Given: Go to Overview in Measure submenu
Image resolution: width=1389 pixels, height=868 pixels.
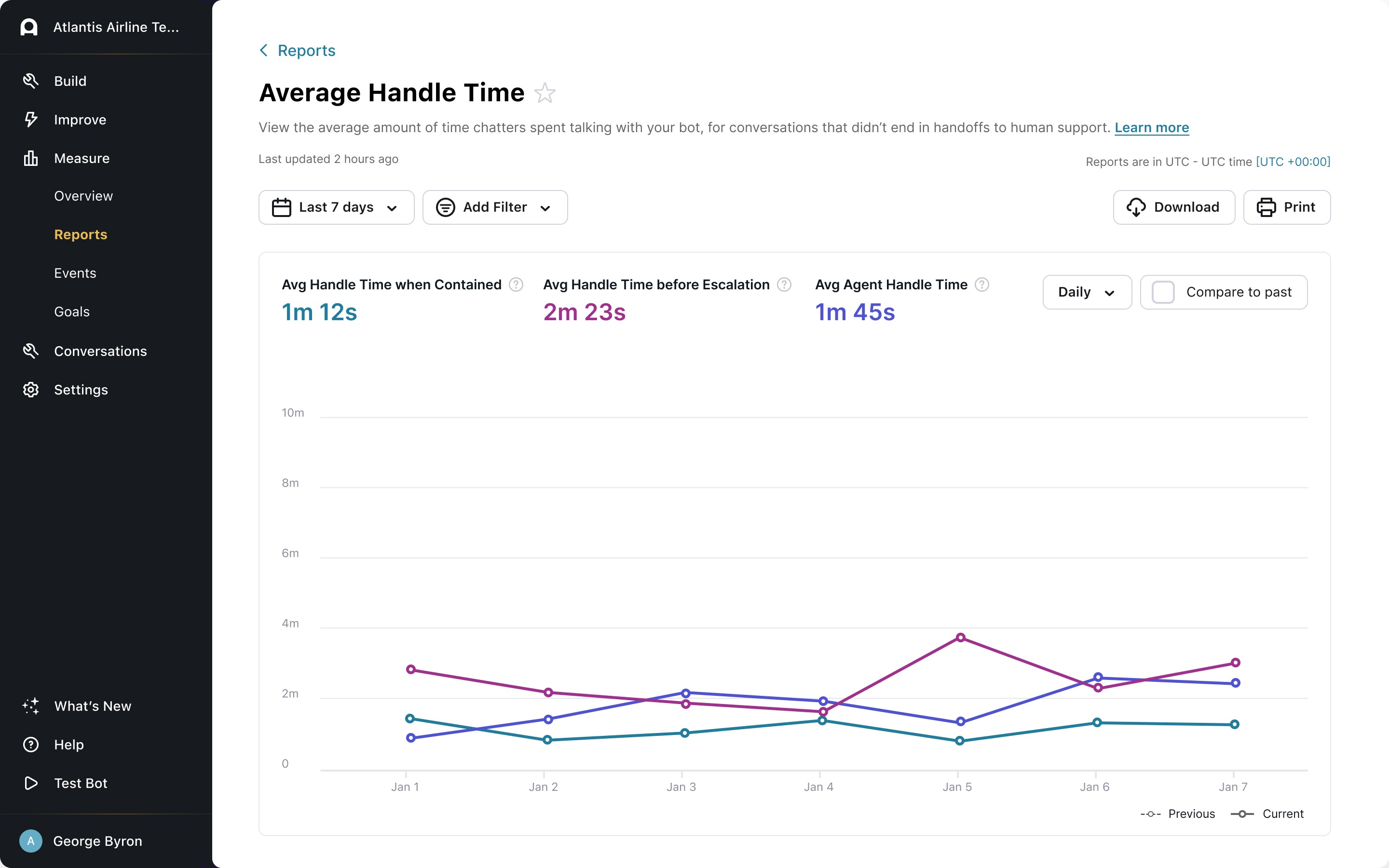Looking at the screenshot, I should point(83,196).
